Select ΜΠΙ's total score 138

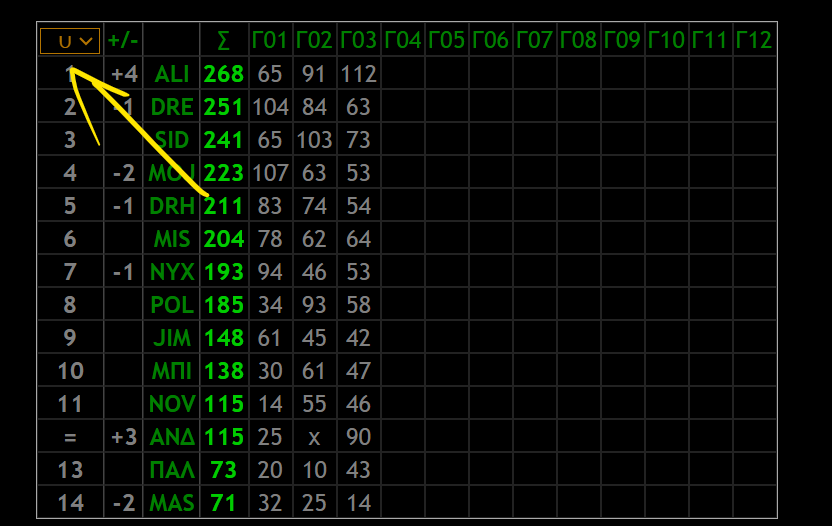pos(224,370)
